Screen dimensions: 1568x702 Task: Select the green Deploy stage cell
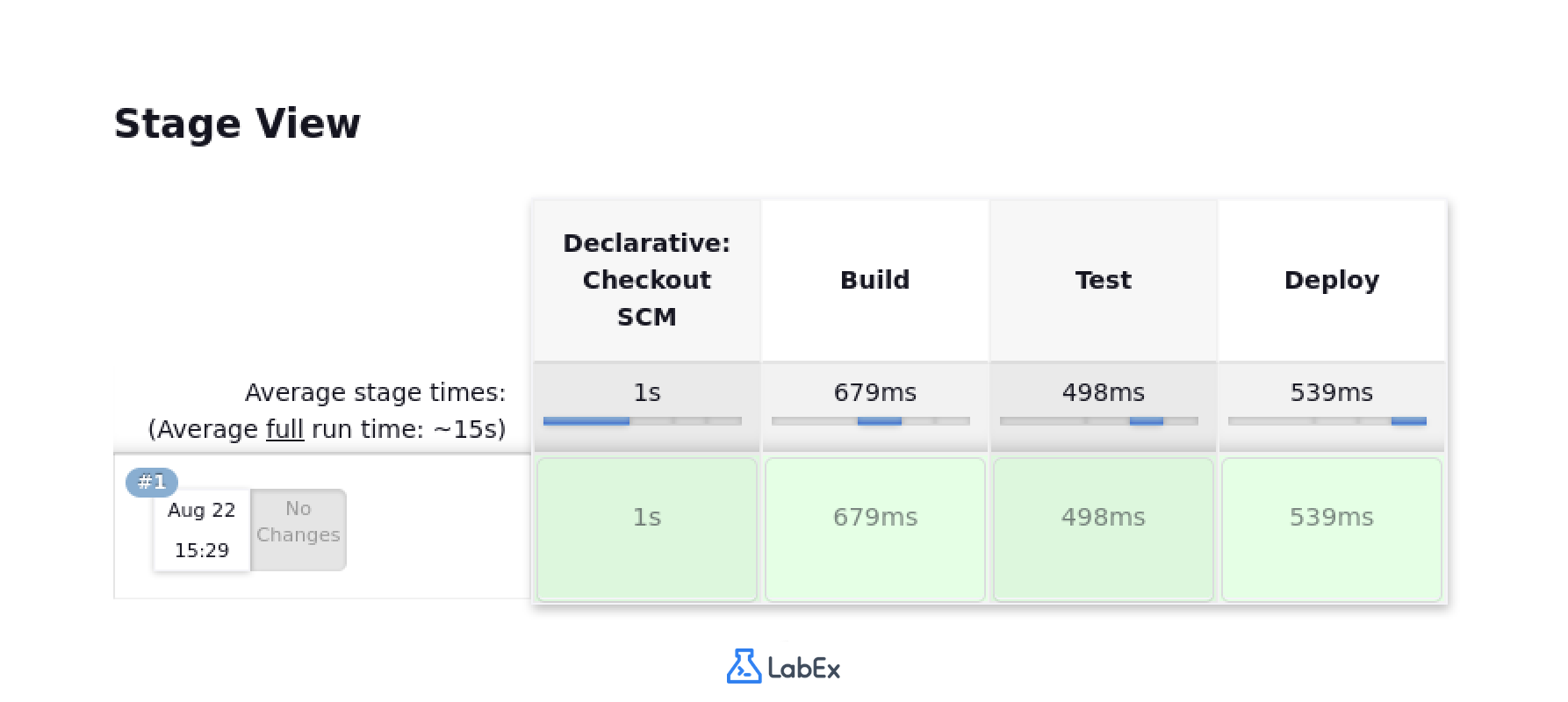[1331, 526]
